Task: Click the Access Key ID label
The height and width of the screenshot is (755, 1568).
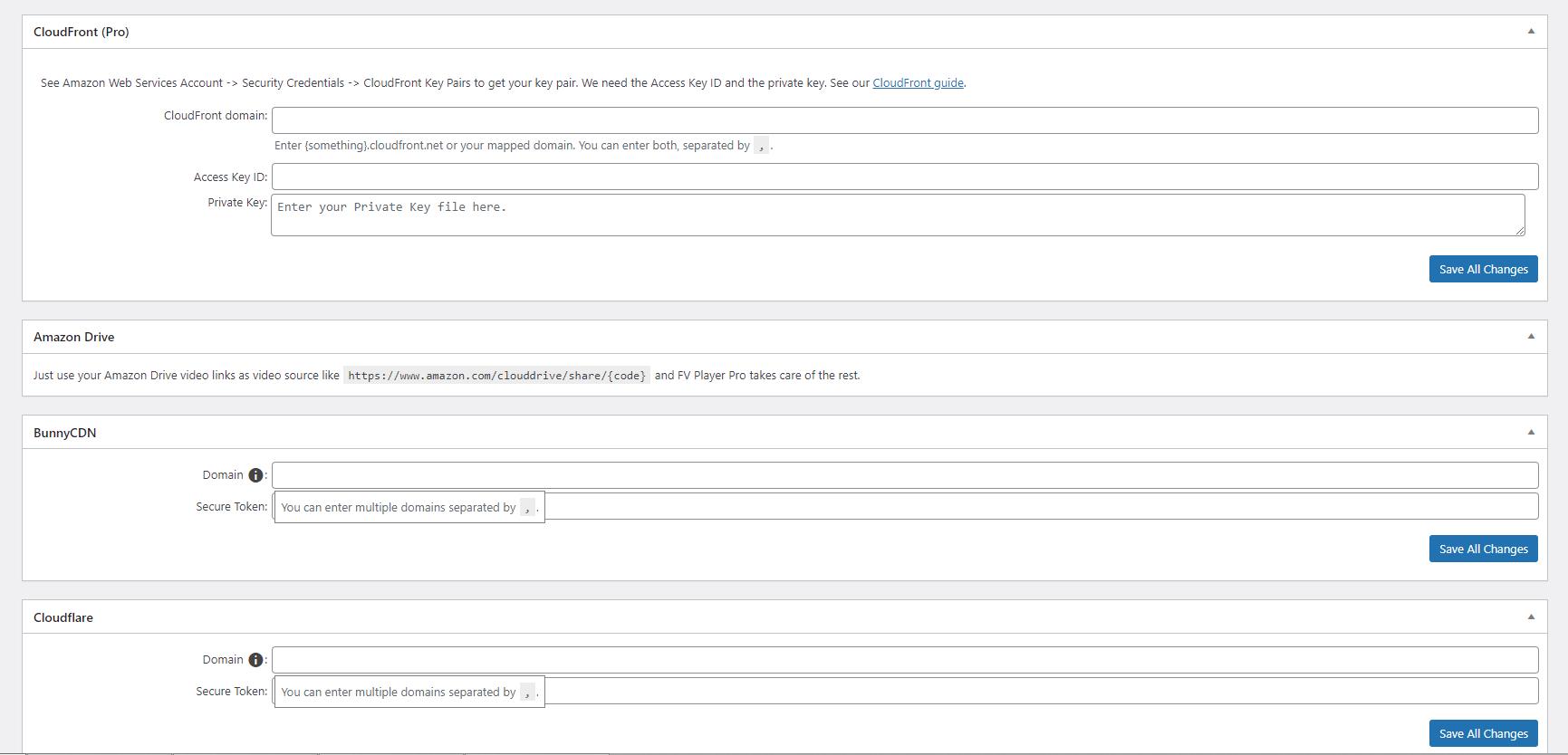Action: coord(230,177)
